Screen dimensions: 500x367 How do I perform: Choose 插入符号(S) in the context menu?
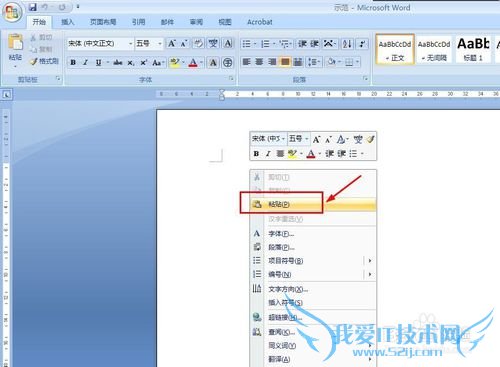(x=313, y=303)
